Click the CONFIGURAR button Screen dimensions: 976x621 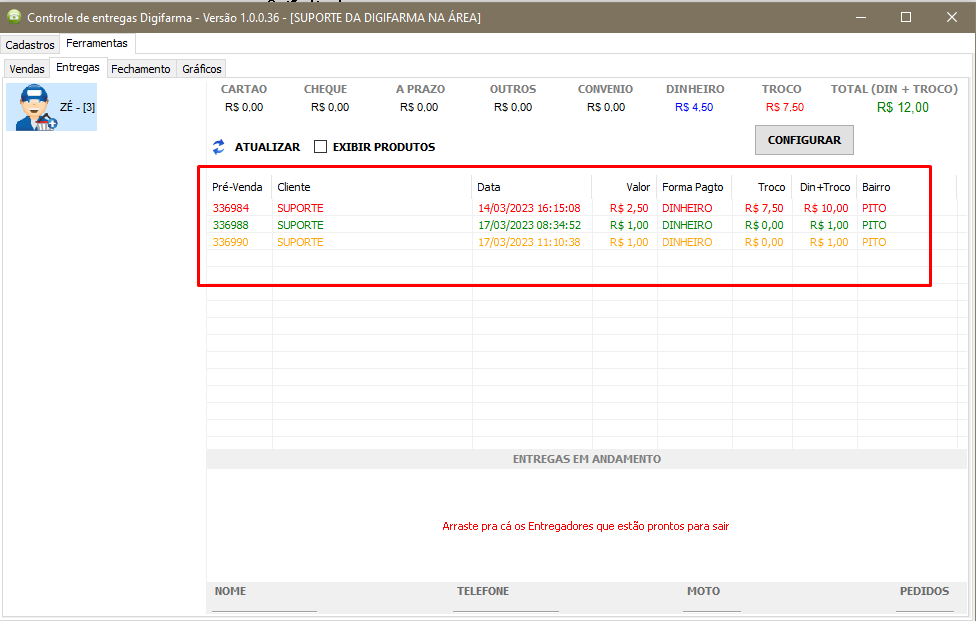pos(804,140)
